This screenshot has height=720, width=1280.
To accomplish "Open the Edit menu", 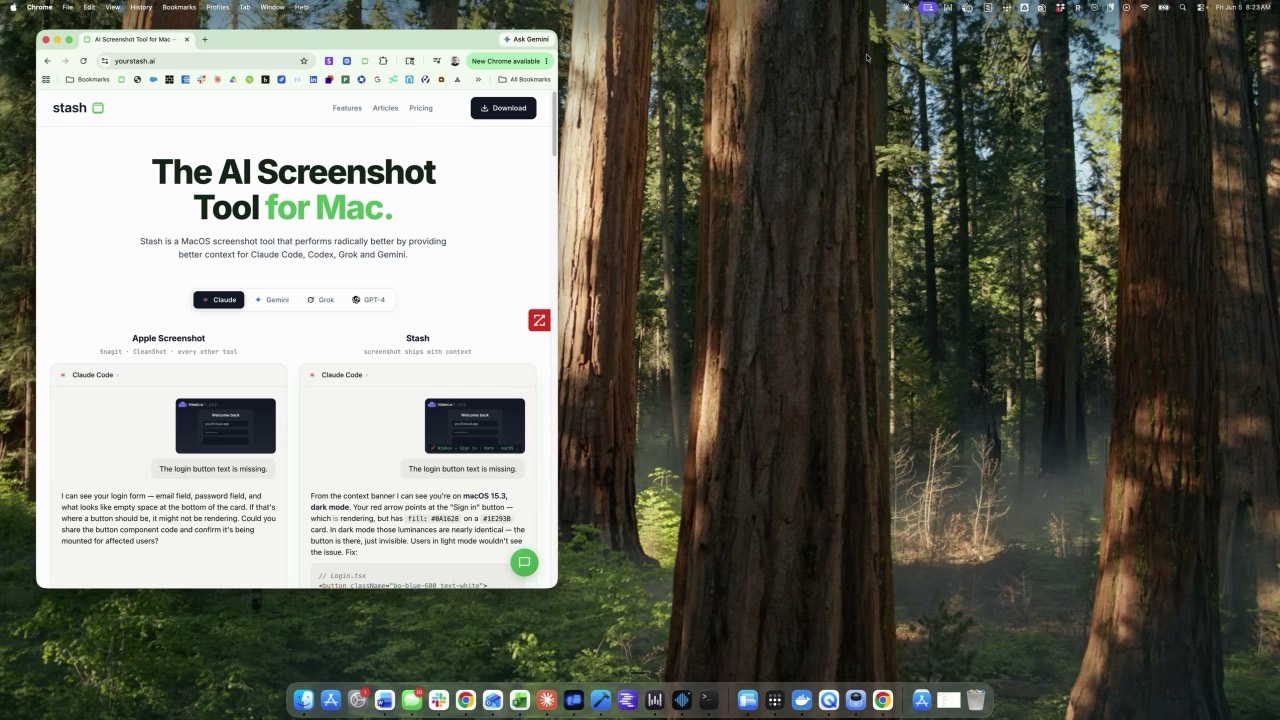I will click(89, 7).
